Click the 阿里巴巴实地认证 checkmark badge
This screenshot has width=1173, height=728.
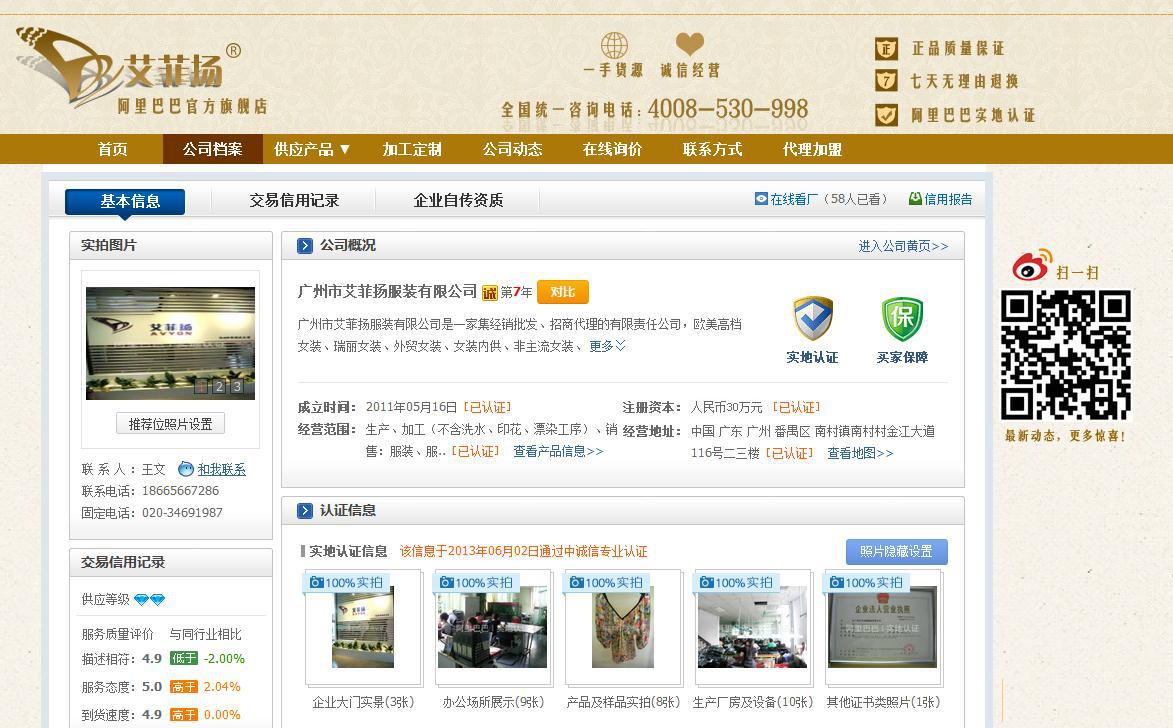click(886, 114)
